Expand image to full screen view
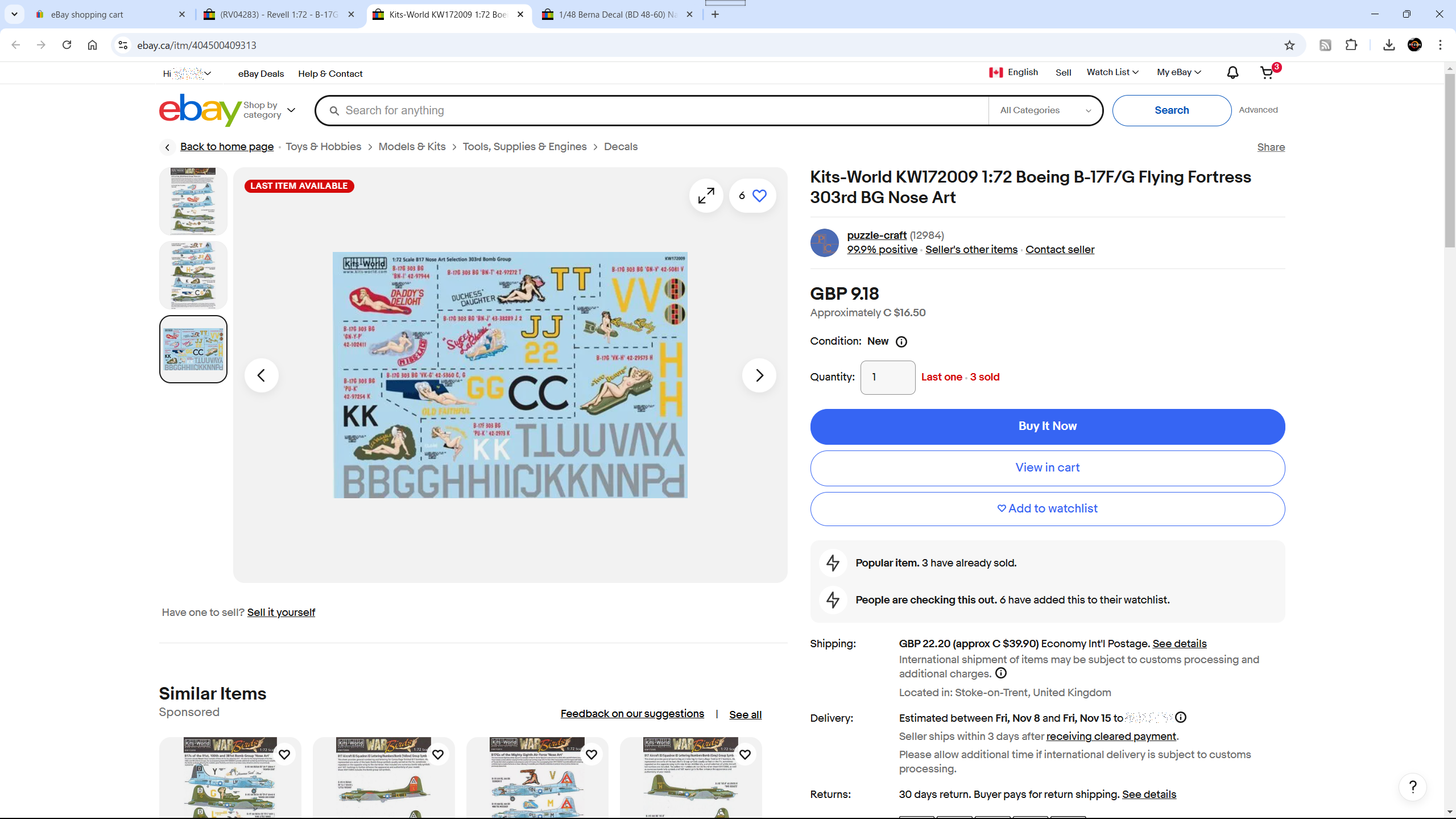Image resolution: width=1456 pixels, height=819 pixels. point(706,196)
